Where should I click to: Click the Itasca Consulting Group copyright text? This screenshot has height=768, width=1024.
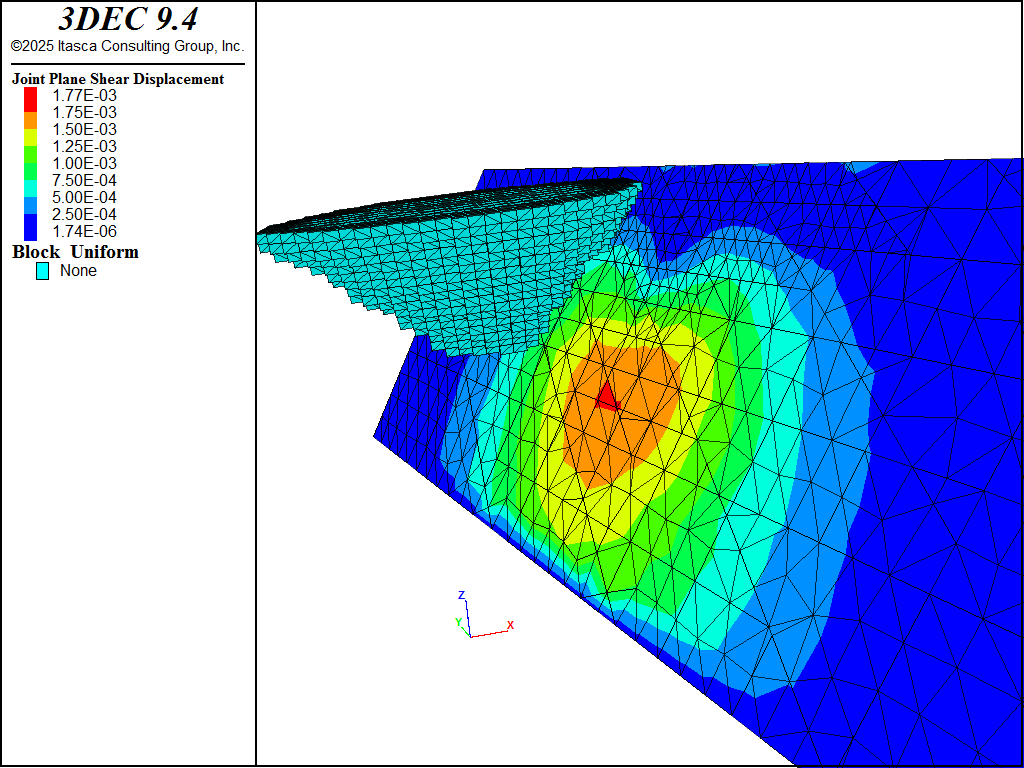point(127,46)
